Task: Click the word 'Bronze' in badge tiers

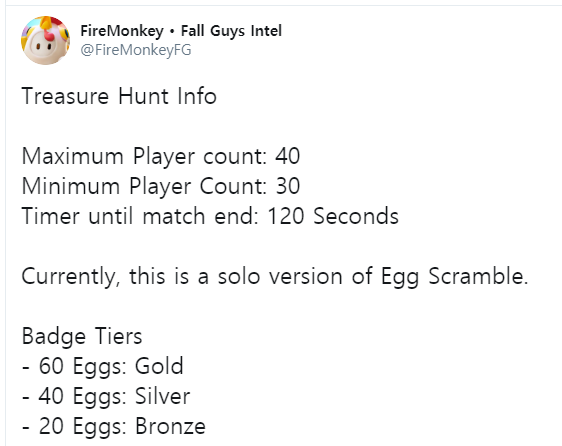Action: click(171, 426)
